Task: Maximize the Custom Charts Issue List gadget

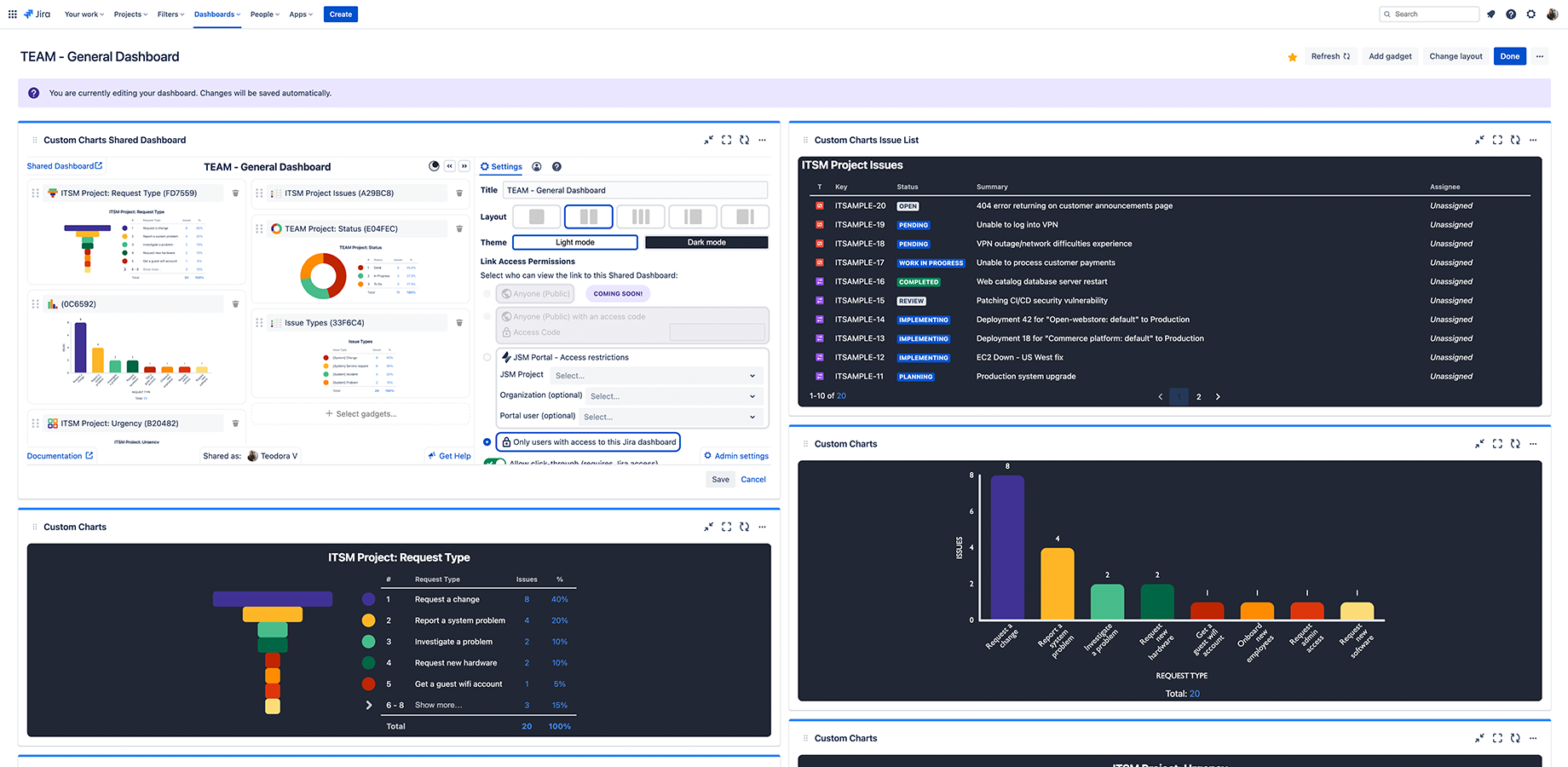Action: [1497, 141]
